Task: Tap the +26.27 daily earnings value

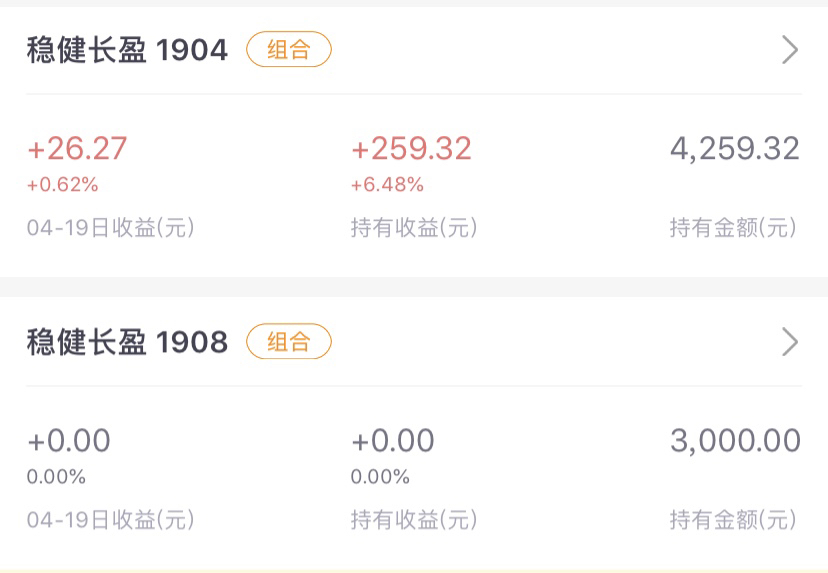Action: tap(77, 148)
